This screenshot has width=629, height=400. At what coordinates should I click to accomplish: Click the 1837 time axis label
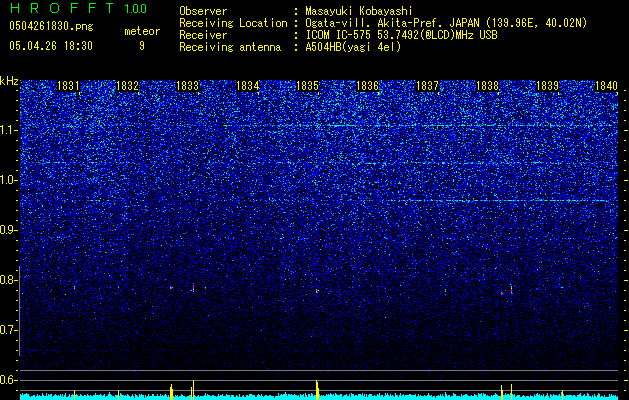[x=427, y=86]
